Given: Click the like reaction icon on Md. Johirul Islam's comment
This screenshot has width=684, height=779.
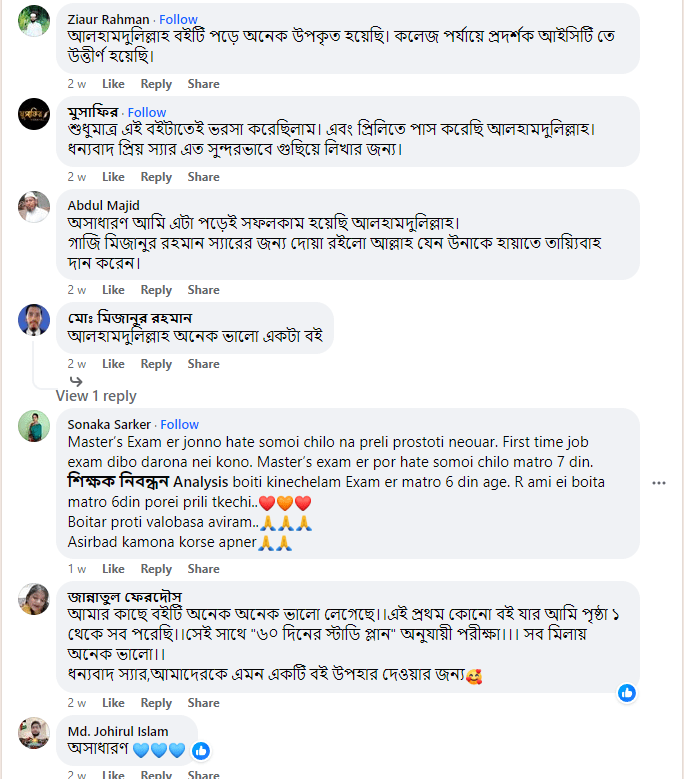Looking at the screenshot, I should click(201, 749).
